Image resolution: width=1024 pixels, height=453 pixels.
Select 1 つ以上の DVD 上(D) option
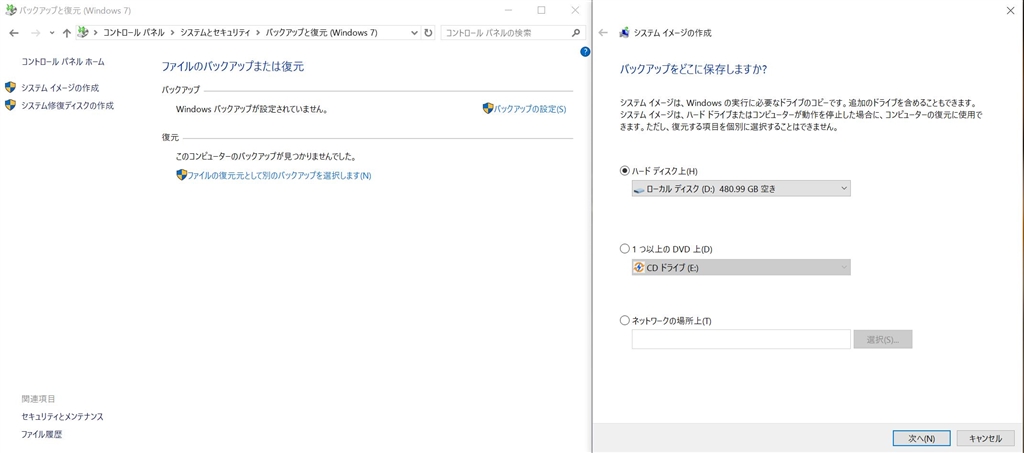pyautogui.click(x=624, y=249)
